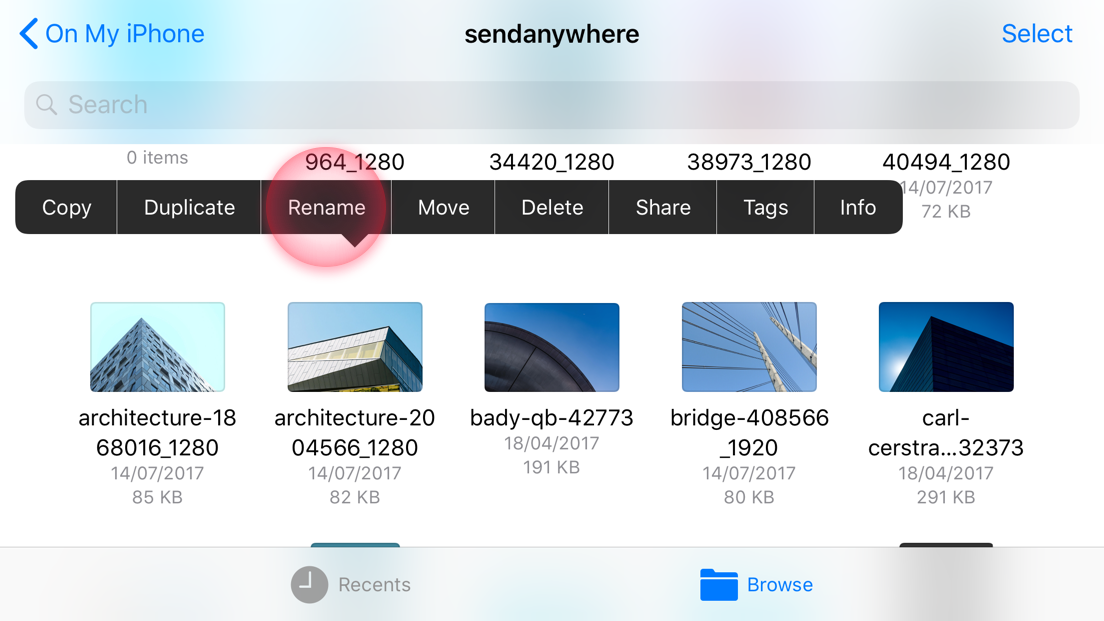Select file name 40494_1280

pyautogui.click(x=946, y=162)
